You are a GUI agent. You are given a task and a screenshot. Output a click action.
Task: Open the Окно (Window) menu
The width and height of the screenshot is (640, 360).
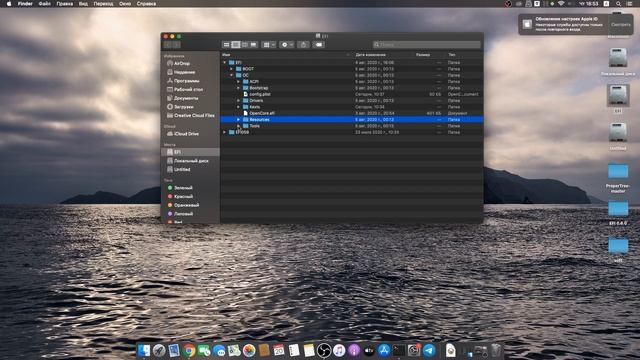tap(125, 4)
